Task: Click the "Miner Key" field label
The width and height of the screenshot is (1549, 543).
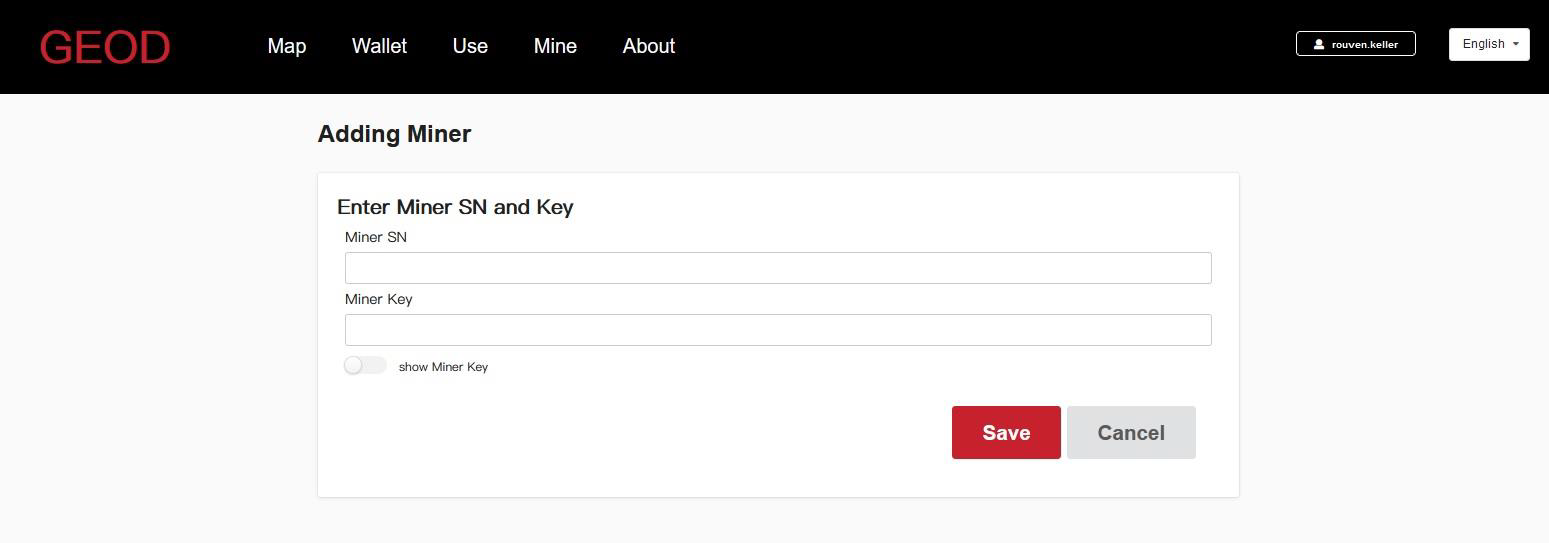Action: [378, 299]
